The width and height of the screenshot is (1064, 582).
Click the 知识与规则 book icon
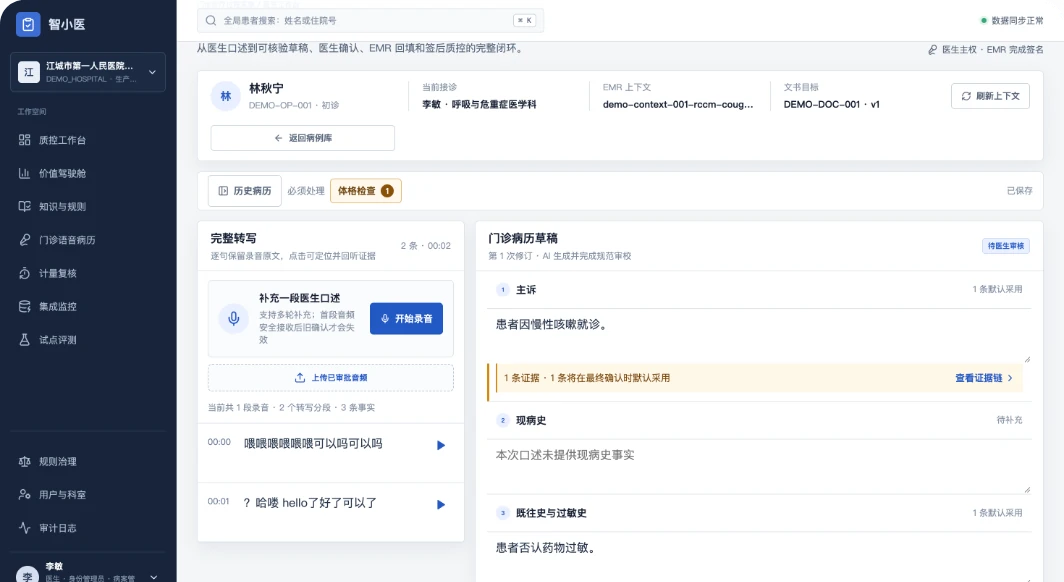pyautogui.click(x=24, y=206)
